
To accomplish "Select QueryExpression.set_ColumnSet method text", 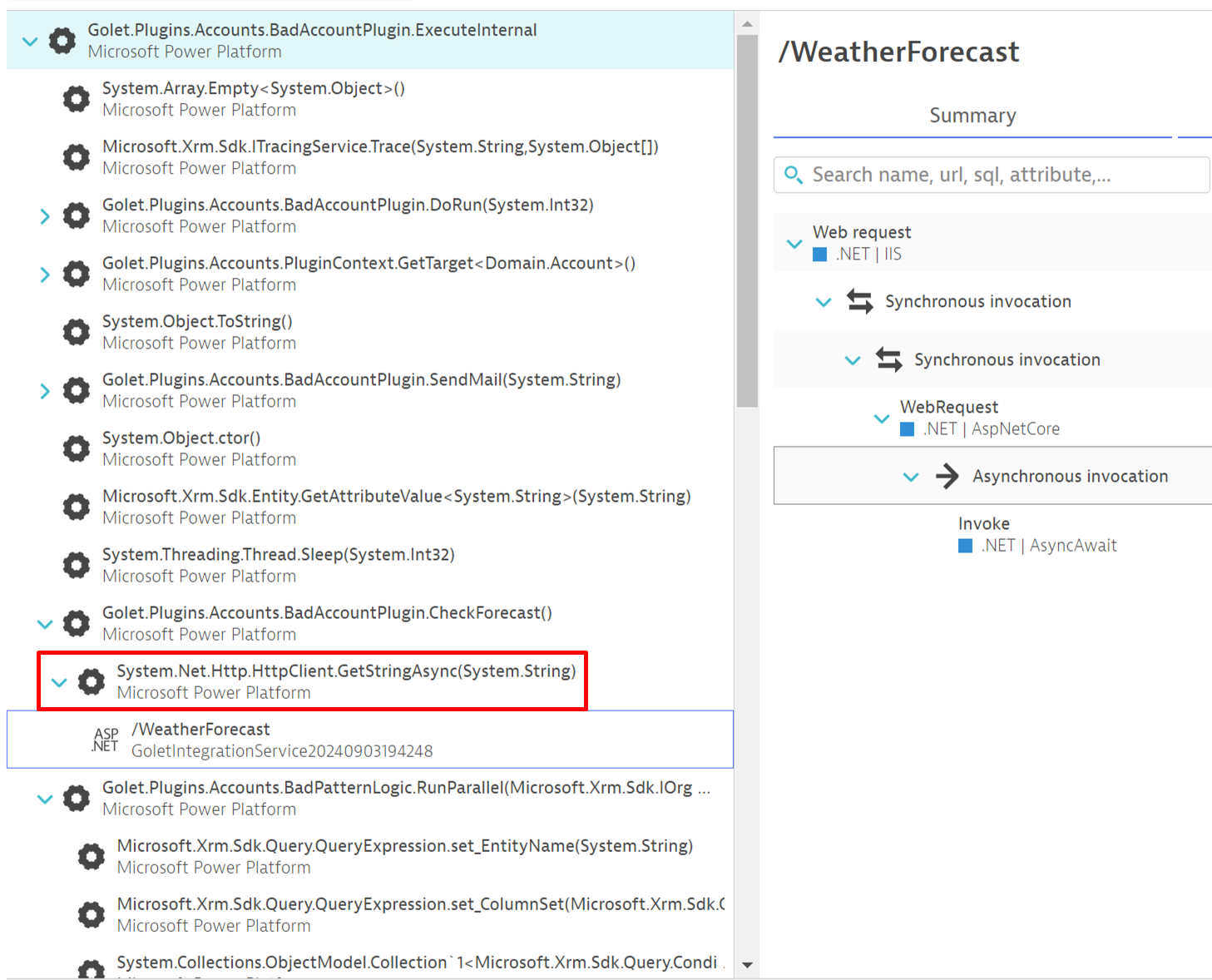I will coord(421,903).
